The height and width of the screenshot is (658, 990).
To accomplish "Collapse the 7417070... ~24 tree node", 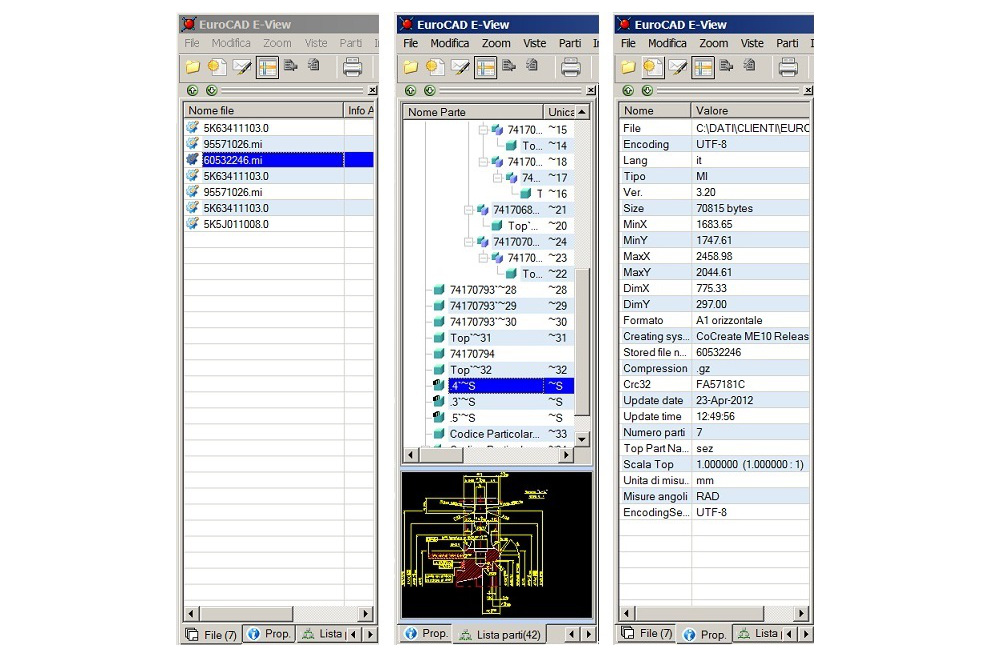I will [x=468, y=242].
